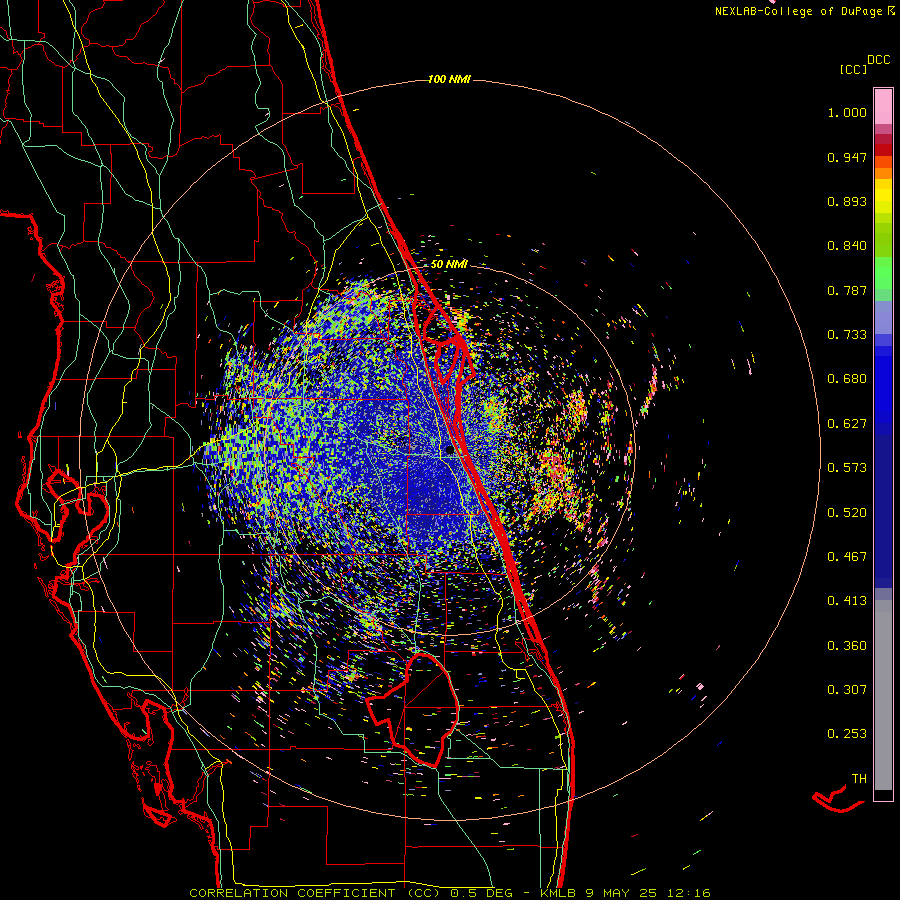
Task: Click the DCC label above the color scale
Action: pyautogui.click(x=878, y=60)
